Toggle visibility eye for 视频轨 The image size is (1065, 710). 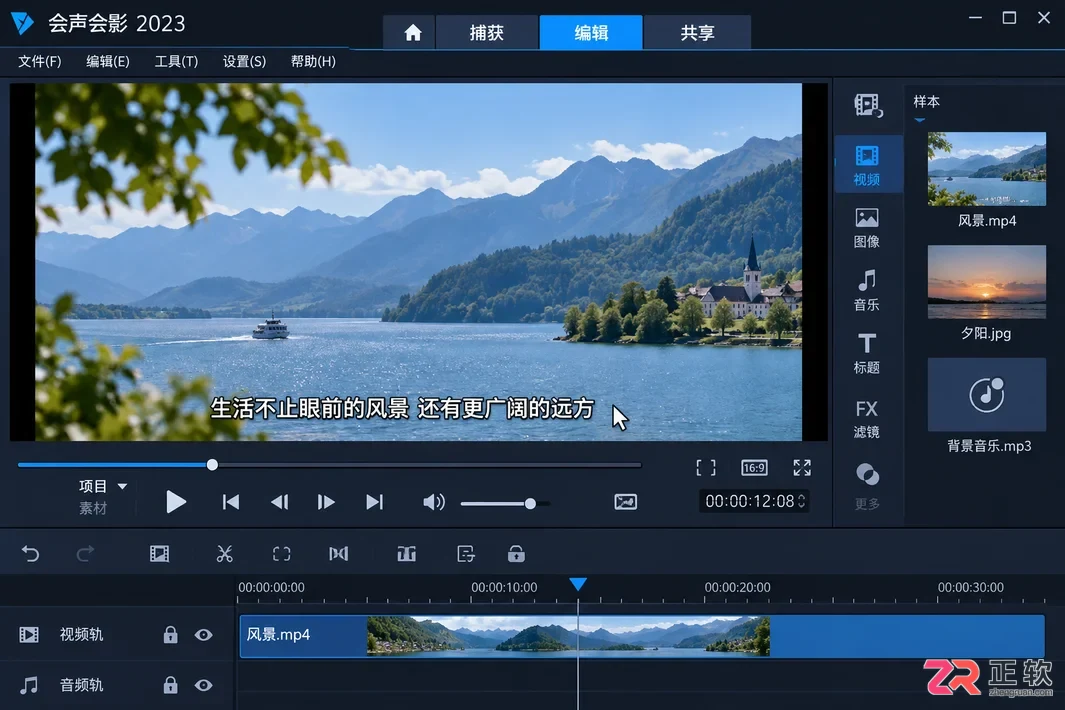(x=203, y=635)
